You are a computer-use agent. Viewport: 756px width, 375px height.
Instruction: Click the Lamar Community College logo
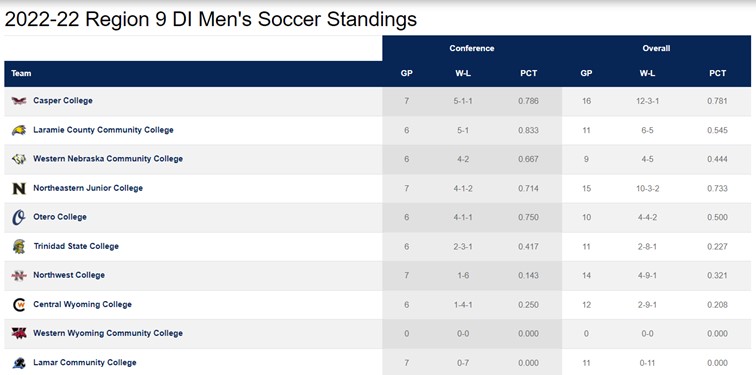coord(19,363)
